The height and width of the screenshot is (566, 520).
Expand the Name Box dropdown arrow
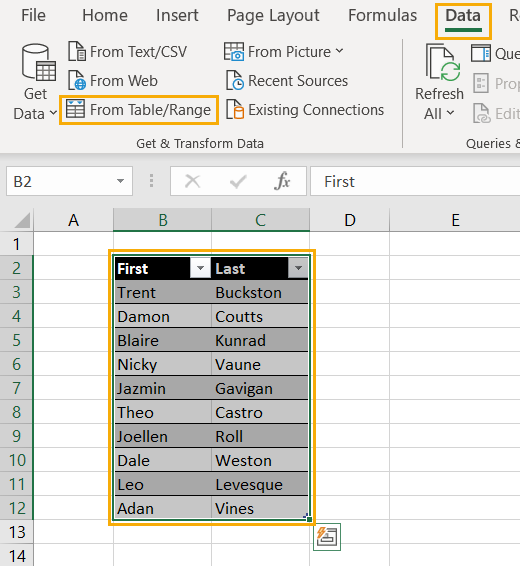121,181
